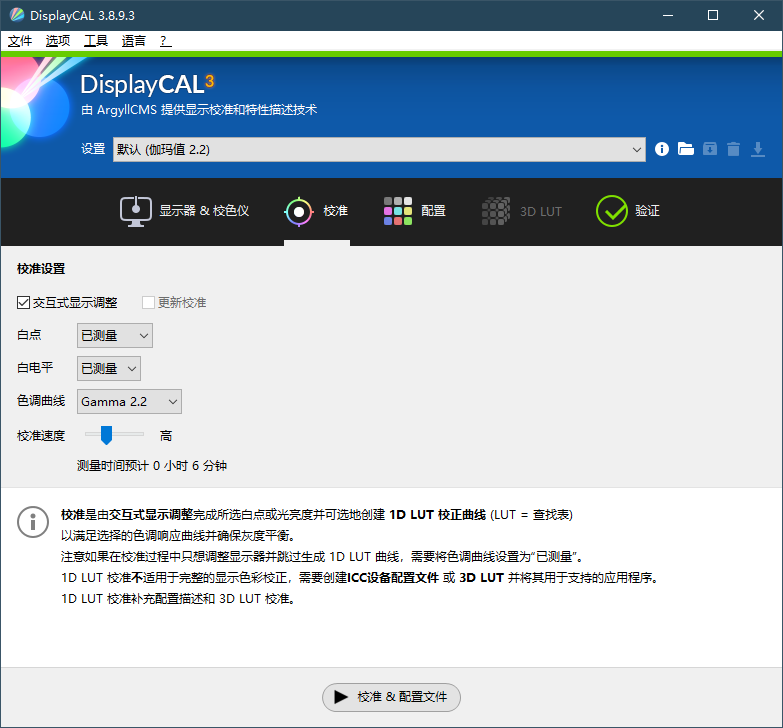Click the 高 speed value label
The height and width of the screenshot is (728, 783).
(166, 436)
